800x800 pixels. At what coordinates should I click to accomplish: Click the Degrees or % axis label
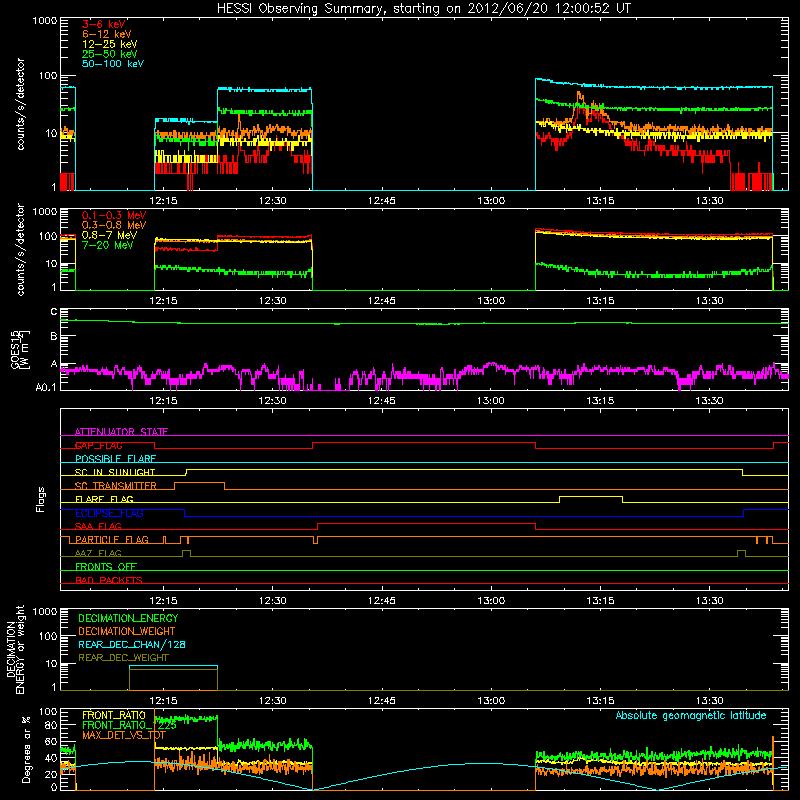(x=26, y=749)
